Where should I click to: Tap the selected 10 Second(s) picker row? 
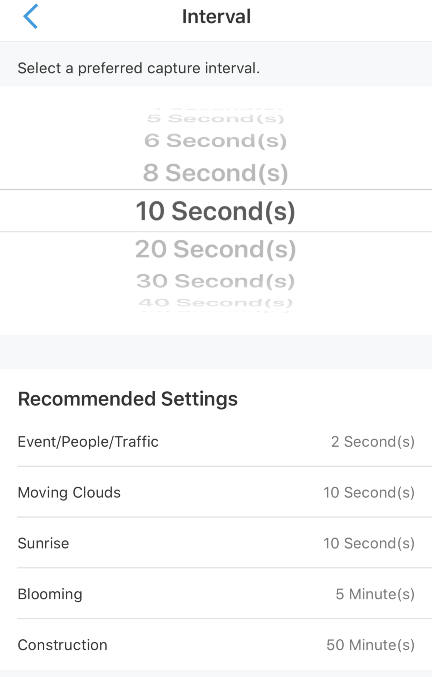point(216,211)
